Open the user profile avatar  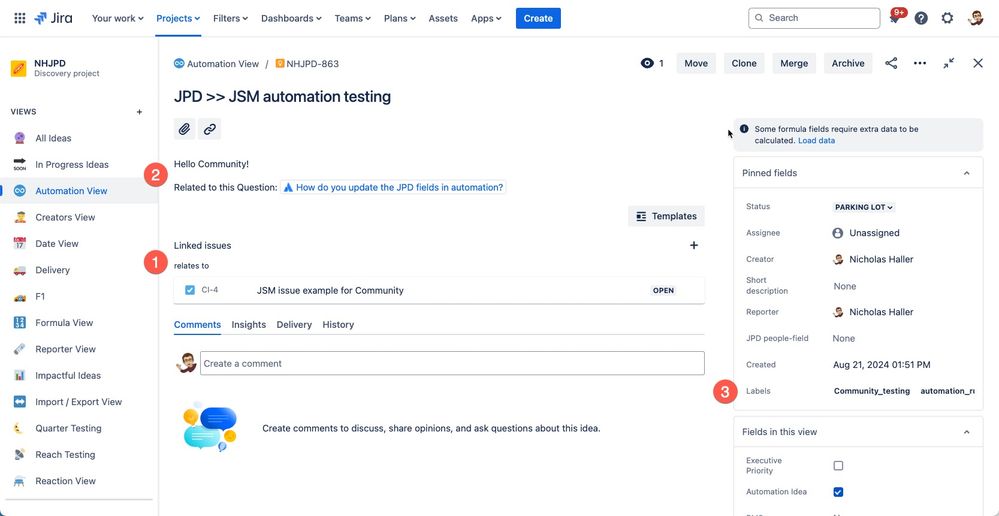[975, 18]
